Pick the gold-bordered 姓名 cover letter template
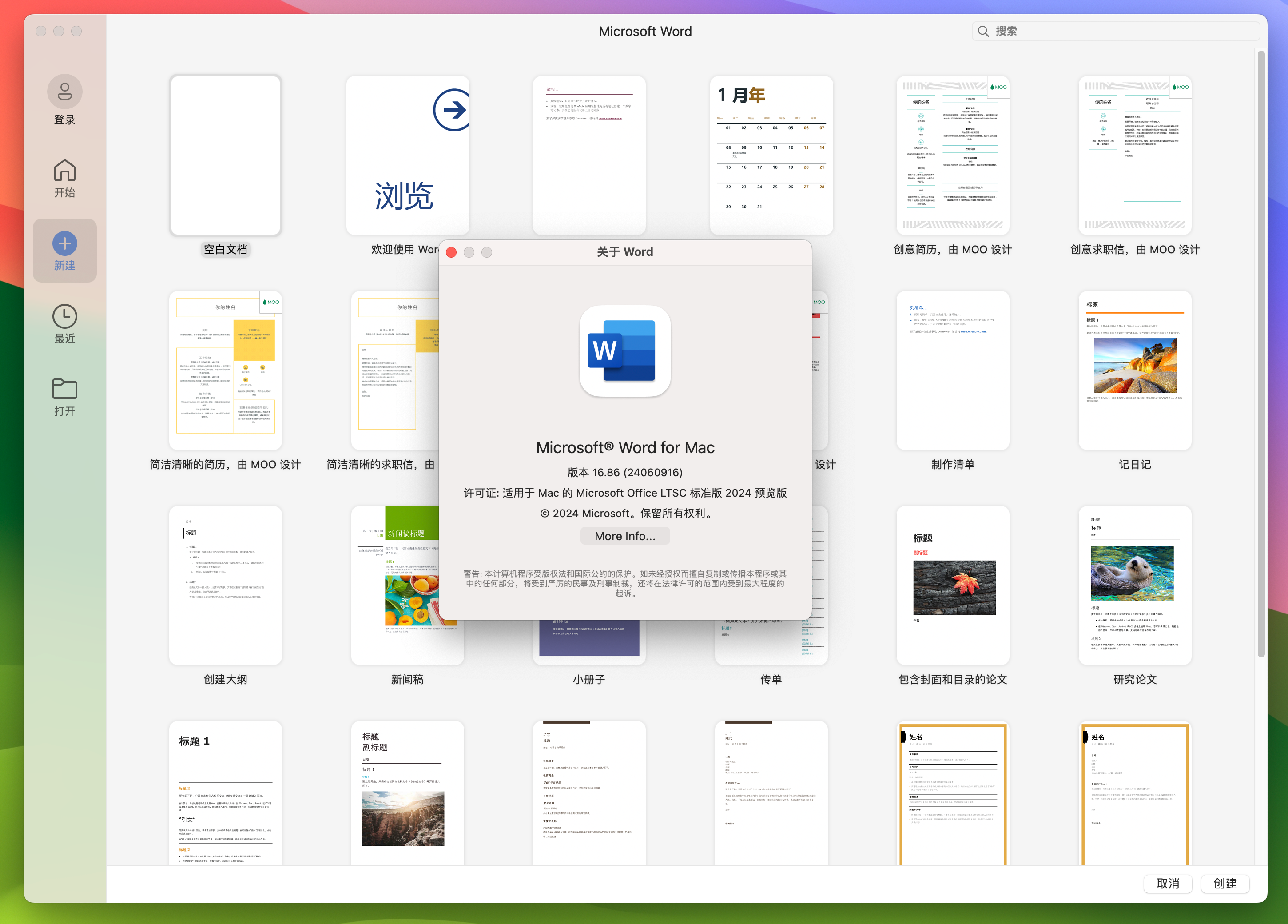The image size is (1288, 924). [x=1135, y=793]
